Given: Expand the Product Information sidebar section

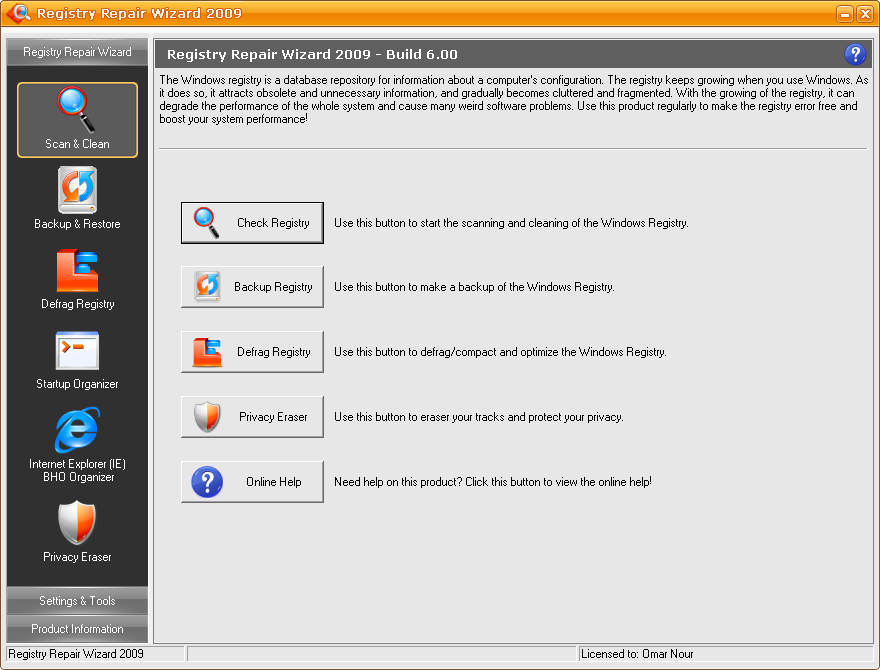Looking at the screenshot, I should [77, 628].
